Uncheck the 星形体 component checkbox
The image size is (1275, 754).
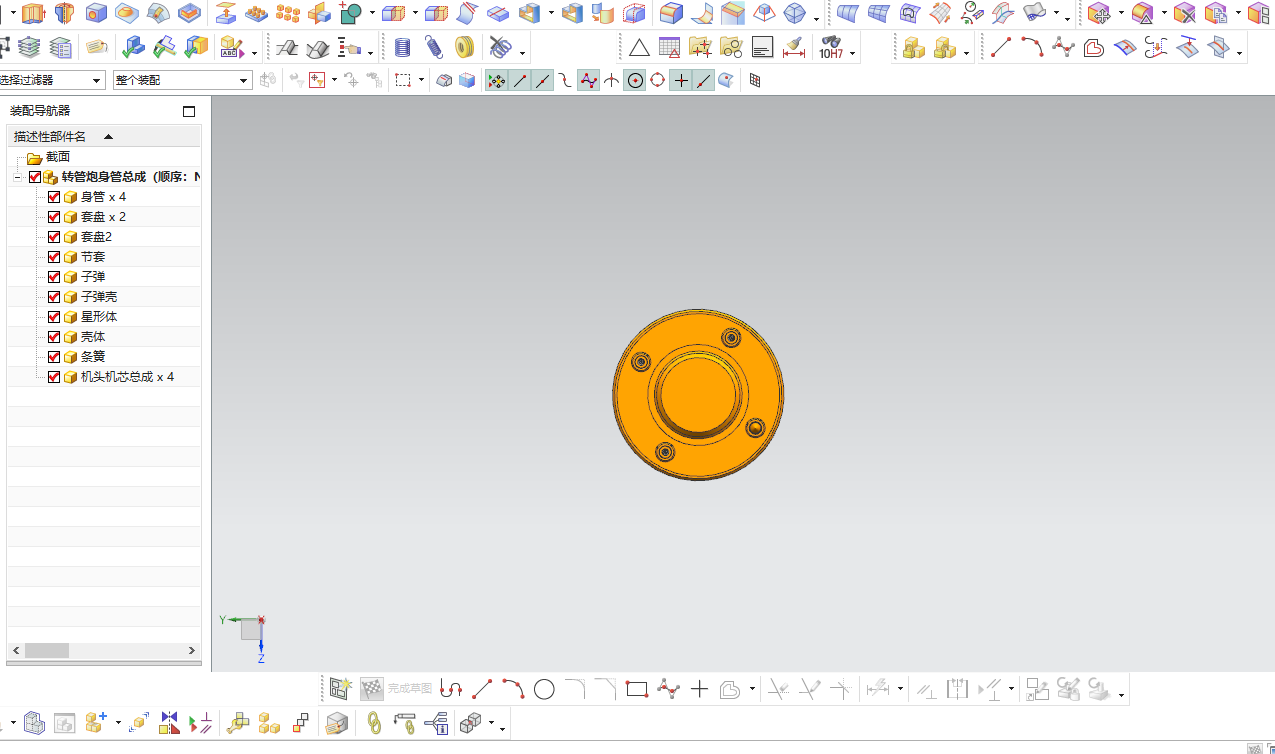click(x=54, y=317)
